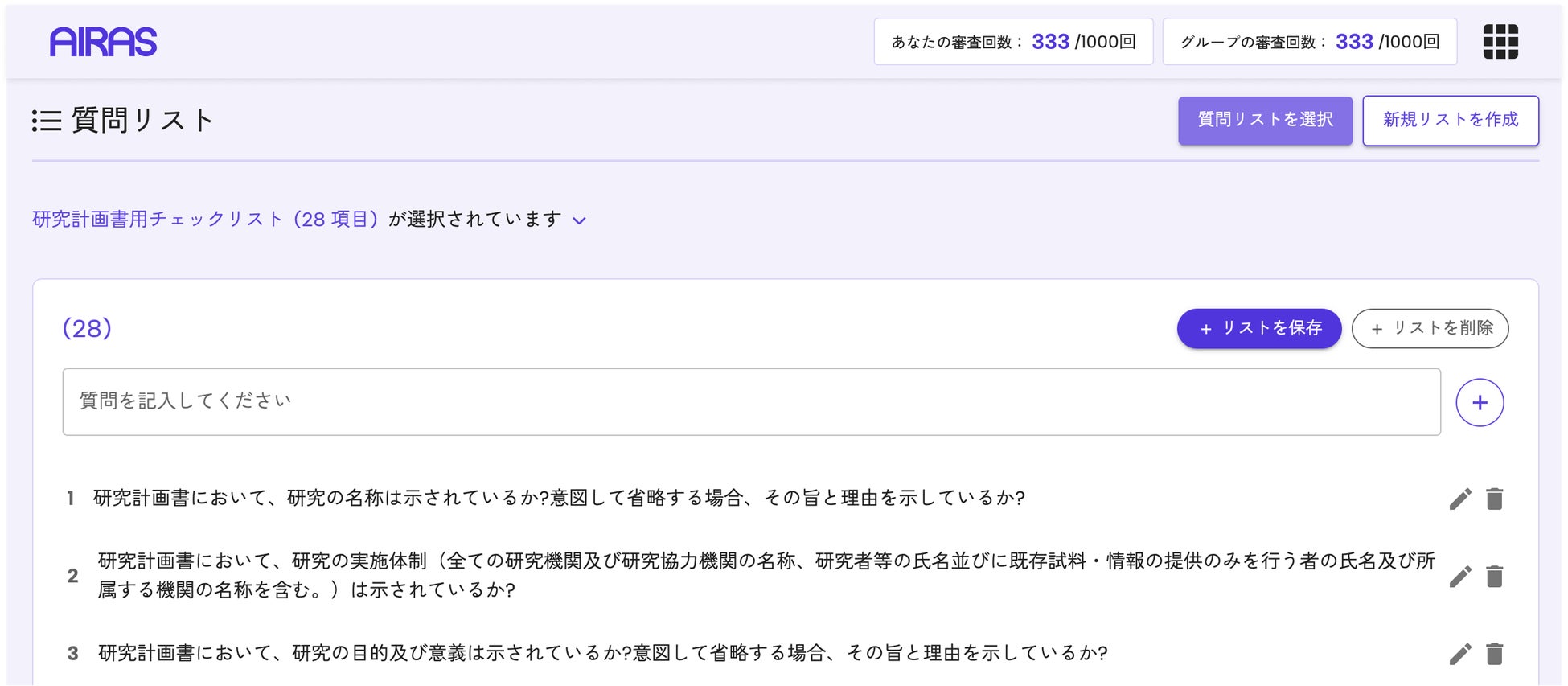The height and width of the screenshot is (686, 1568).
Task: Expand the checklist selector chevron
Action: 579,220
